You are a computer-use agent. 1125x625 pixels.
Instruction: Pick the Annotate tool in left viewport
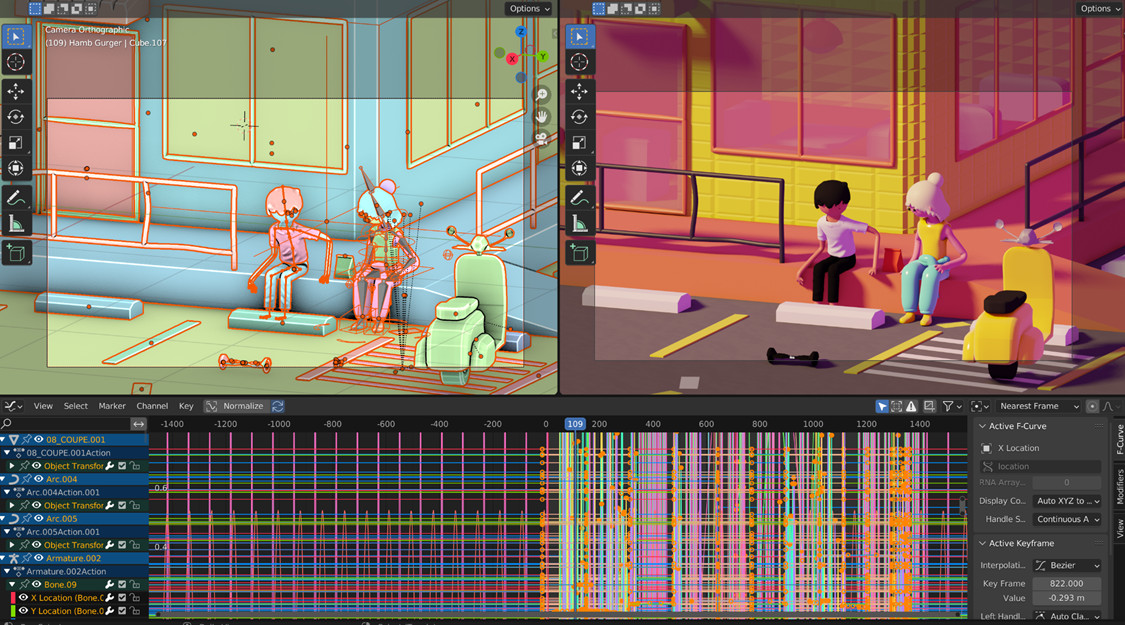coord(16,198)
